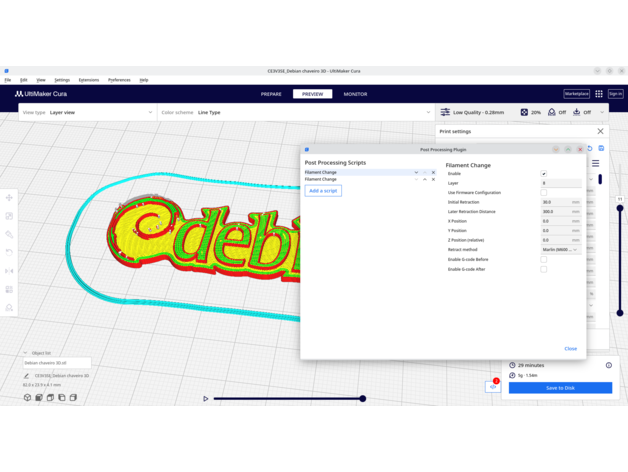Expand the print settings profile bar chevron
Image resolution: width=628 pixels, height=472 pixels.
pos(602,112)
